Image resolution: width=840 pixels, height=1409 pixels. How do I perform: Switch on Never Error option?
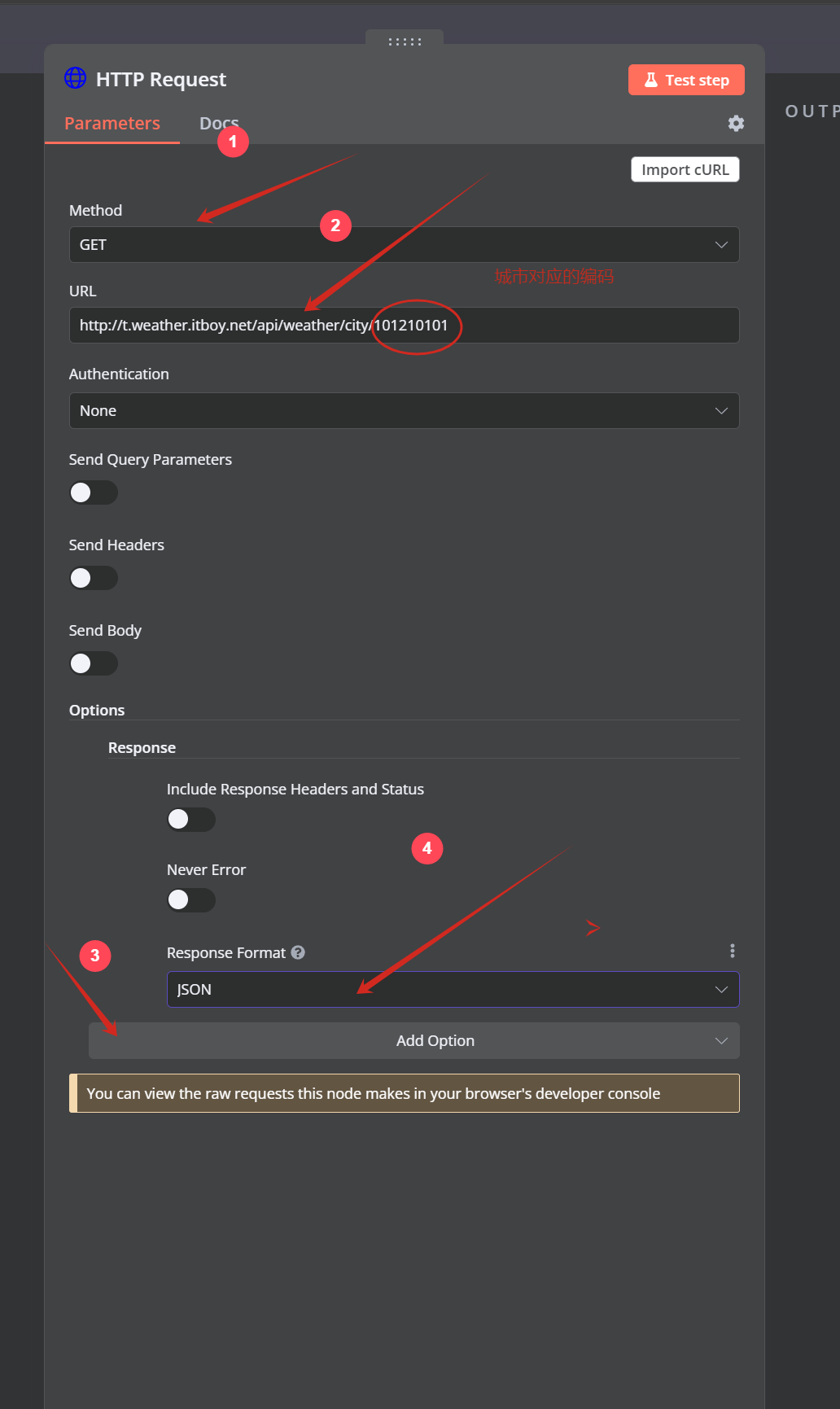click(x=191, y=899)
